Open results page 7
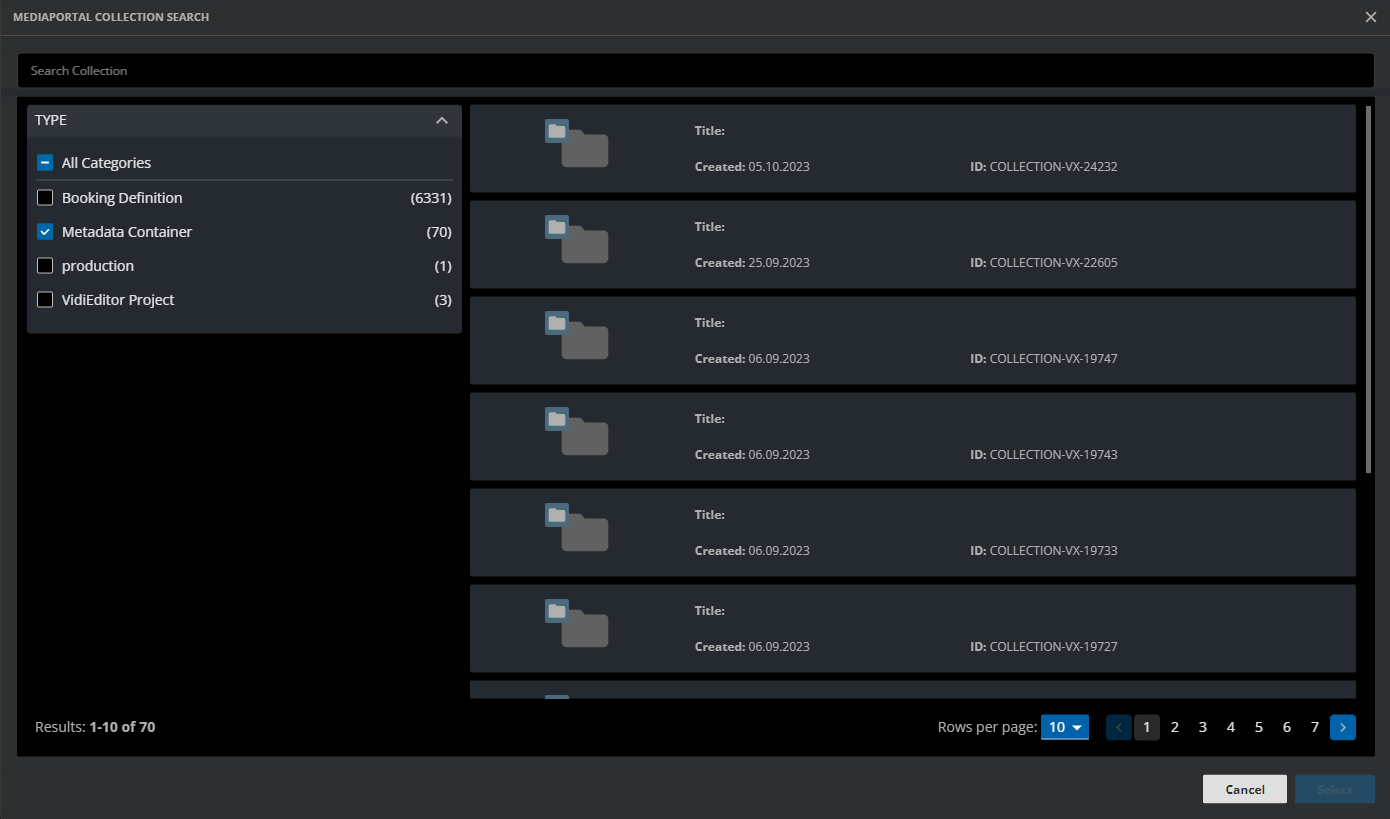Viewport: 1390px width, 819px height. coord(1314,727)
